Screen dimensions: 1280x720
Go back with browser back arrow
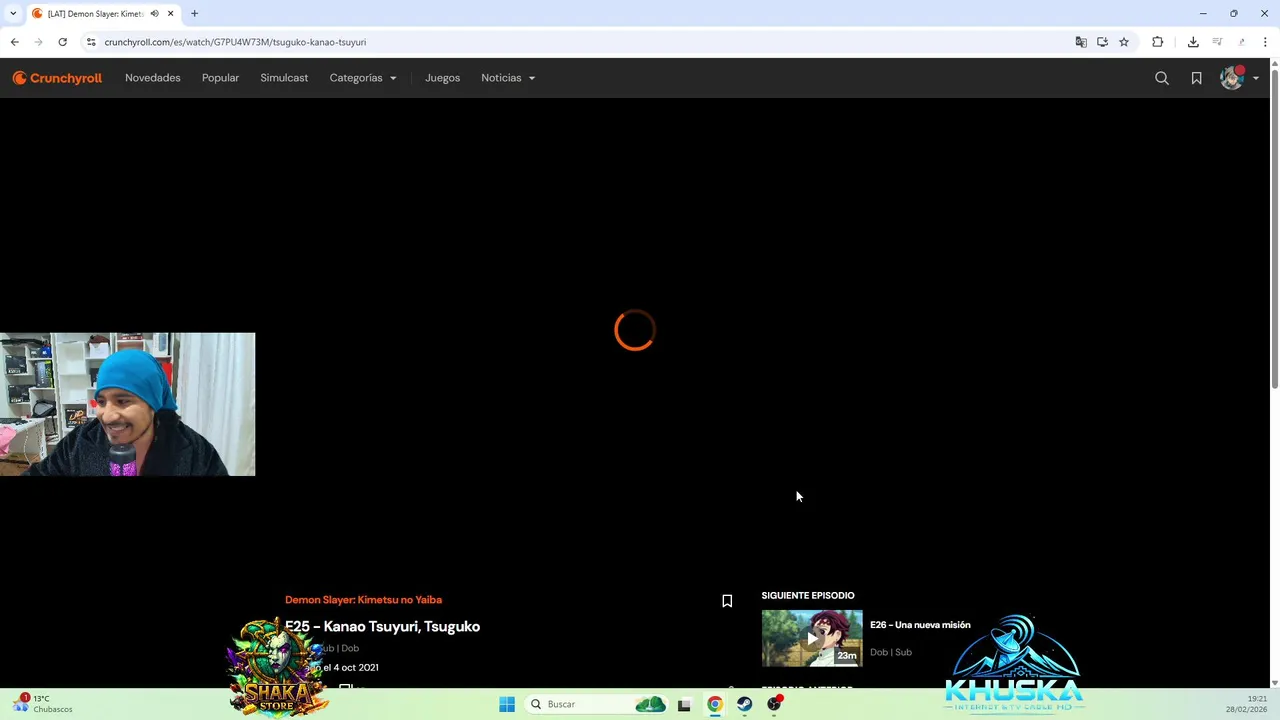[14, 42]
